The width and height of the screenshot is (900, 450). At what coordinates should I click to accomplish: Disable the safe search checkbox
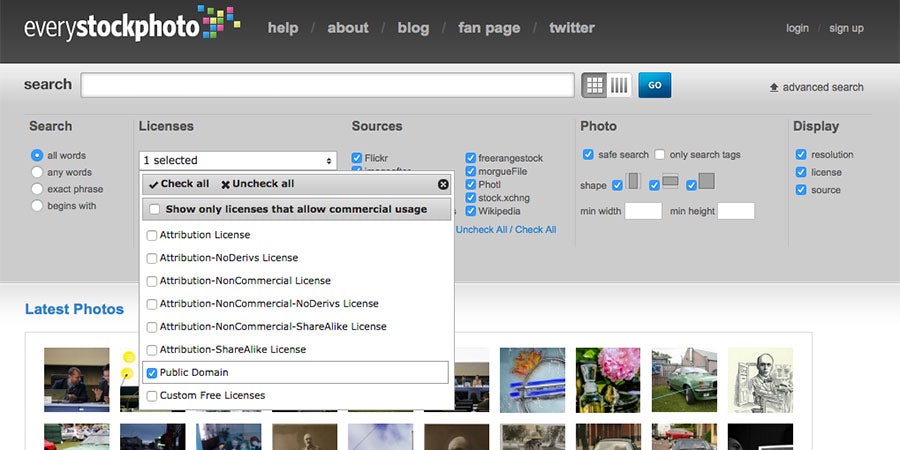588,154
